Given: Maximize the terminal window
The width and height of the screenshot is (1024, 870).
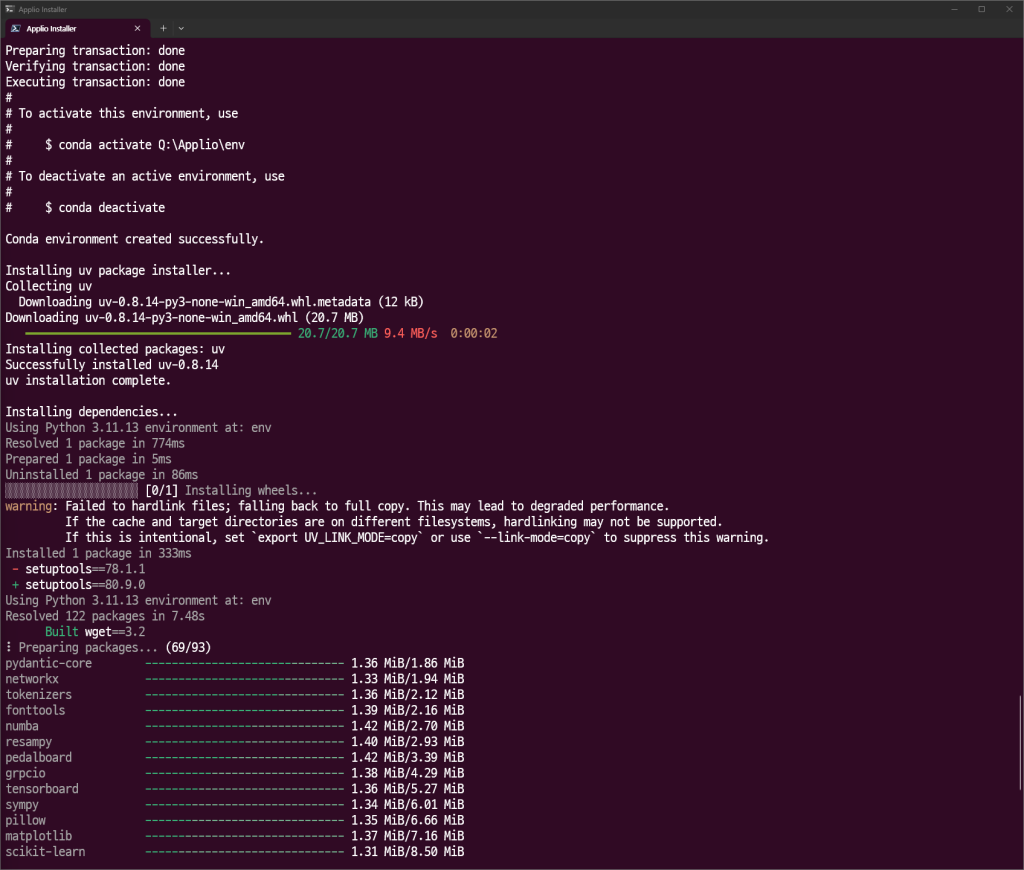Looking at the screenshot, I should tap(981, 9).
